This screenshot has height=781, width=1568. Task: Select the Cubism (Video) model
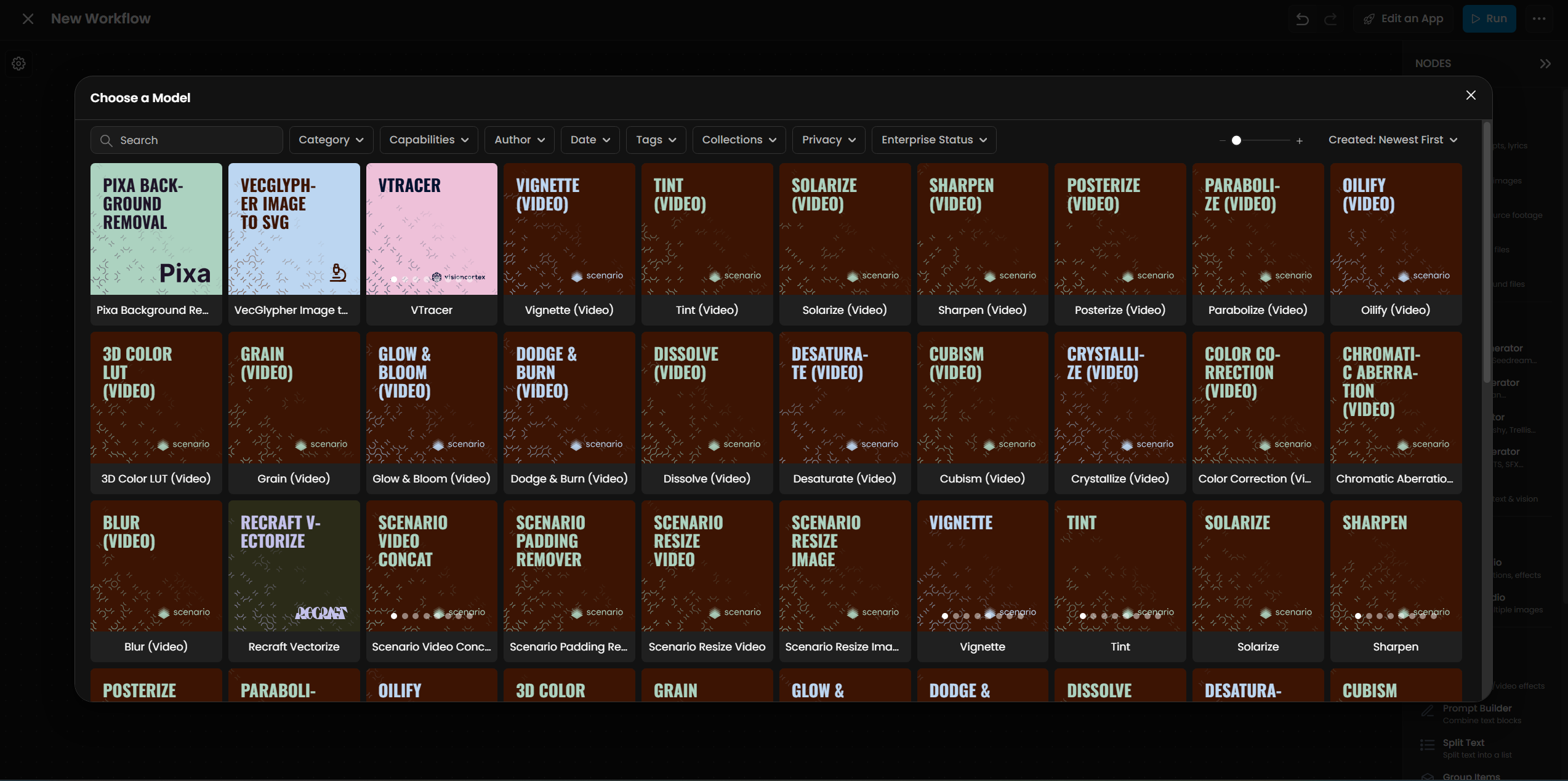pyautogui.click(x=983, y=413)
